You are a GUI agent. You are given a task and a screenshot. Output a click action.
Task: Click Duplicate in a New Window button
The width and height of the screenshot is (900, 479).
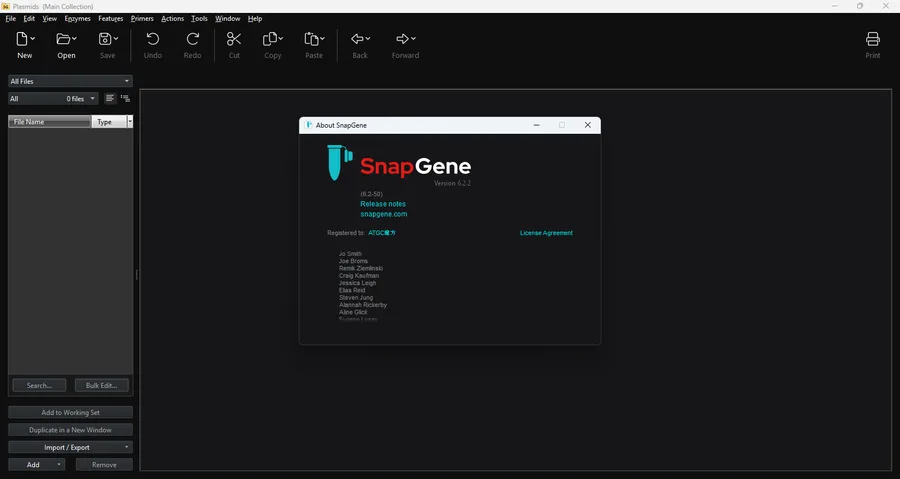tap(70, 430)
